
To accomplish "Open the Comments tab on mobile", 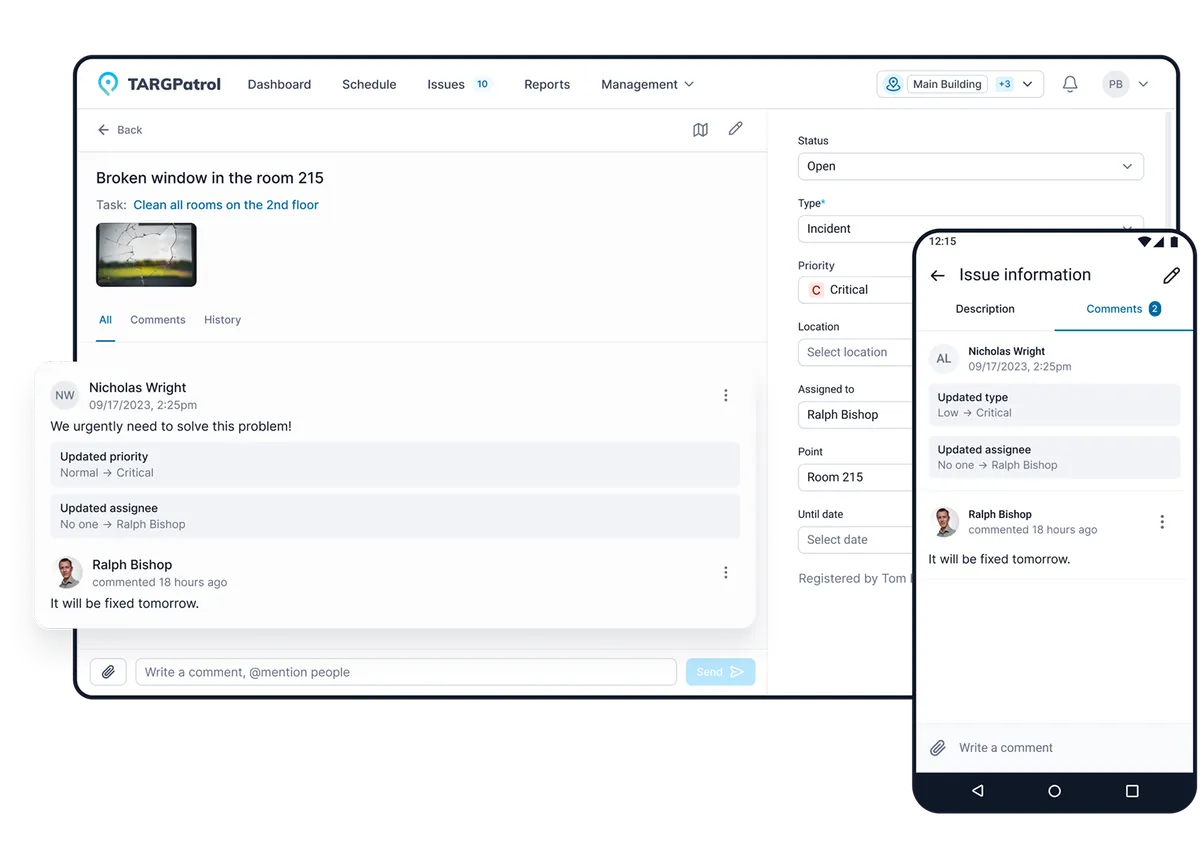I will 1122,309.
